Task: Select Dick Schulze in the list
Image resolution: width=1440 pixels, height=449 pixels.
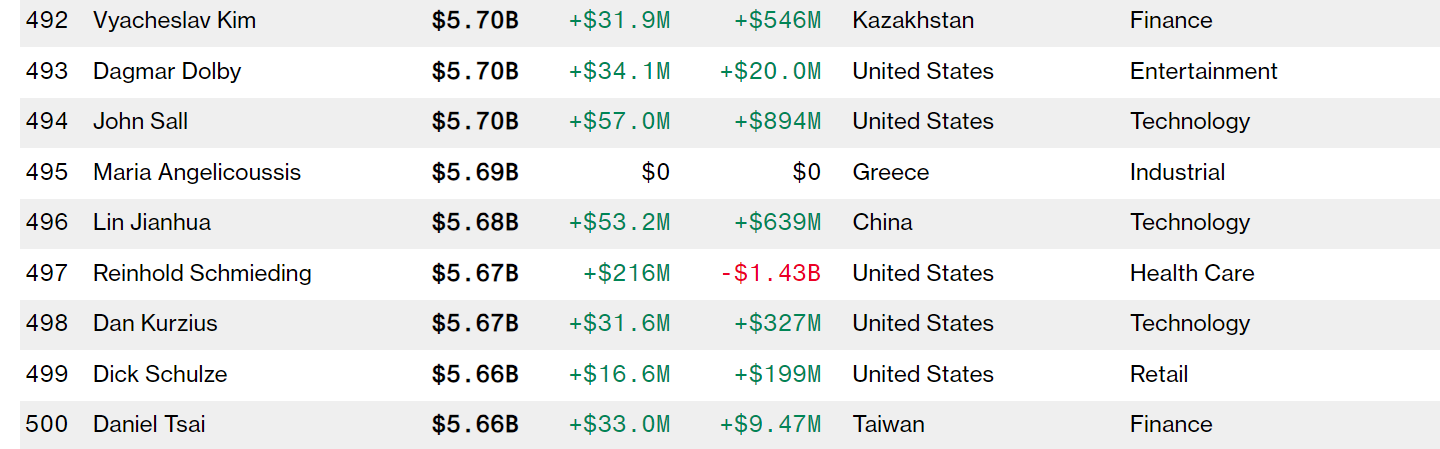Action: (x=160, y=374)
